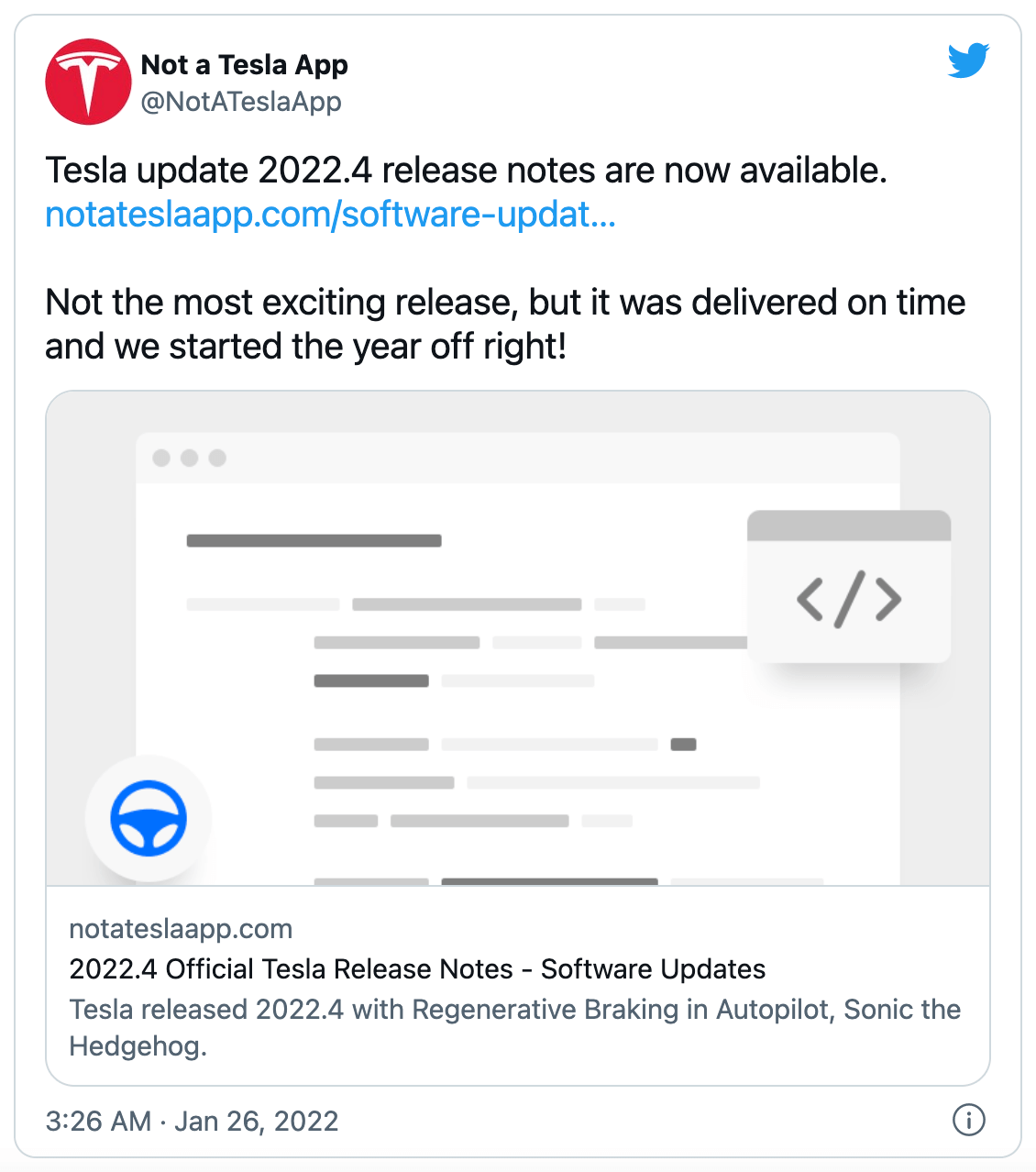Image resolution: width=1036 pixels, height=1172 pixels.
Task: Click the dark heading placeholder bar below the window dots
Action: (314, 541)
